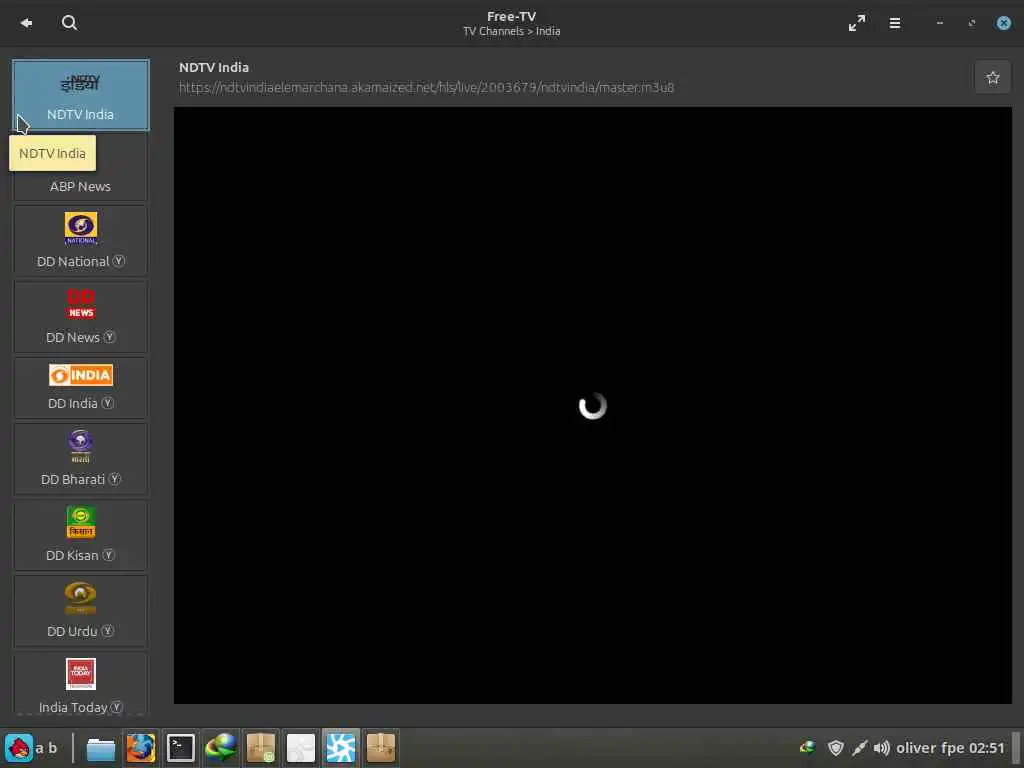Click the YouTube badge beside DD National

coord(118,261)
